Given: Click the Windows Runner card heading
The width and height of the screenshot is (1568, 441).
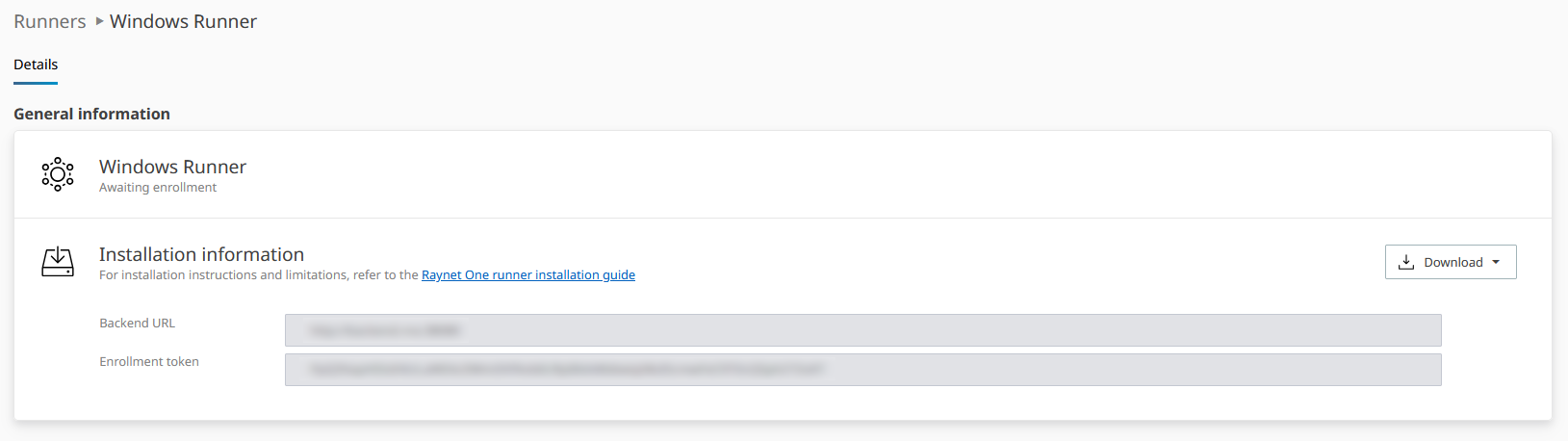Looking at the screenshot, I should point(172,167).
